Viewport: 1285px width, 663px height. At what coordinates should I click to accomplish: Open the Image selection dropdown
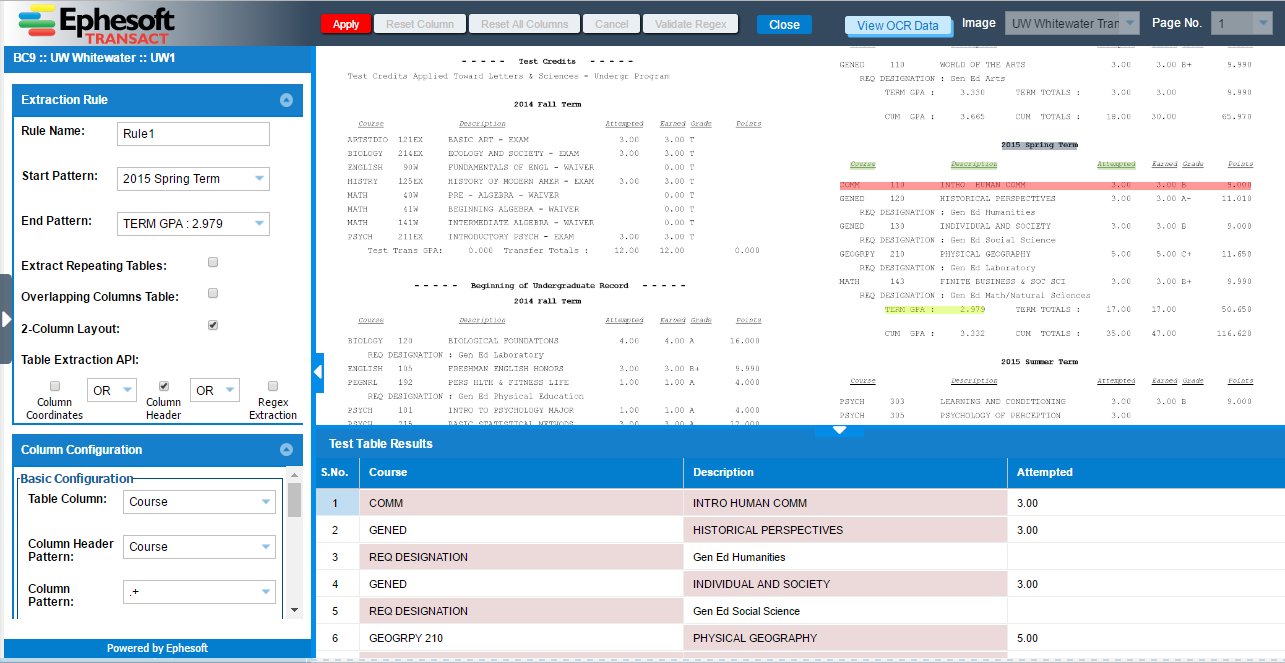pyautogui.click(x=1072, y=23)
